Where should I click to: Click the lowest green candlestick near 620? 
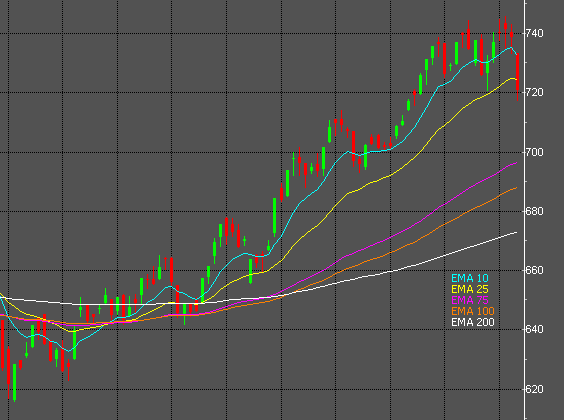point(15,382)
